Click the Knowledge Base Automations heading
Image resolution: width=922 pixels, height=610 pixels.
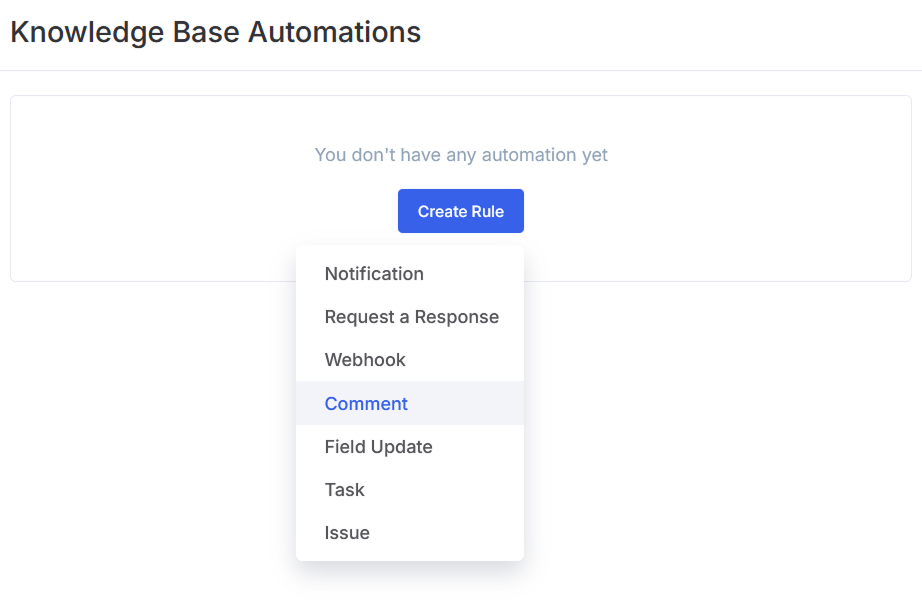click(x=215, y=32)
